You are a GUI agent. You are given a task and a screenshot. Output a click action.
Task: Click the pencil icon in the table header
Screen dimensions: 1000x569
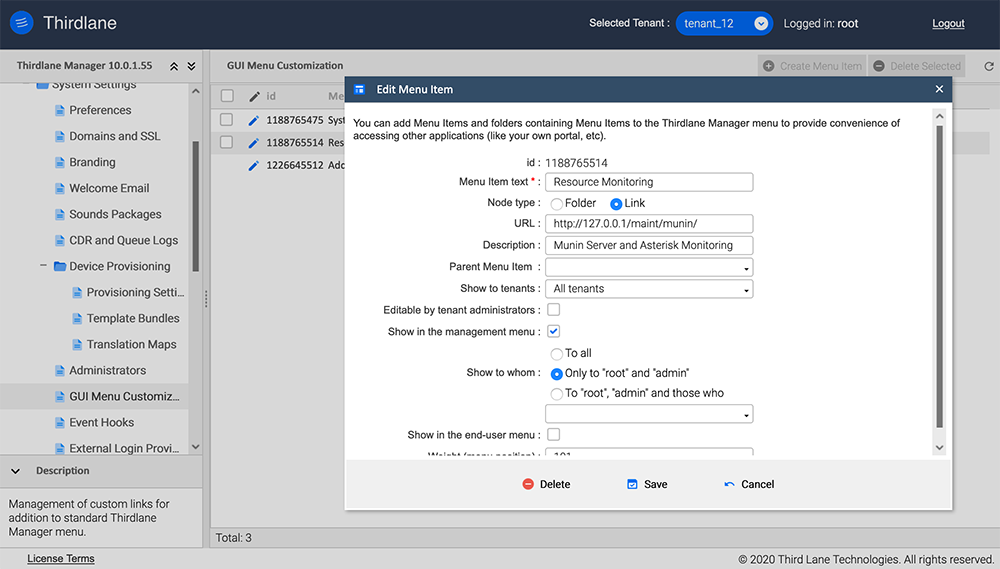tap(254, 96)
